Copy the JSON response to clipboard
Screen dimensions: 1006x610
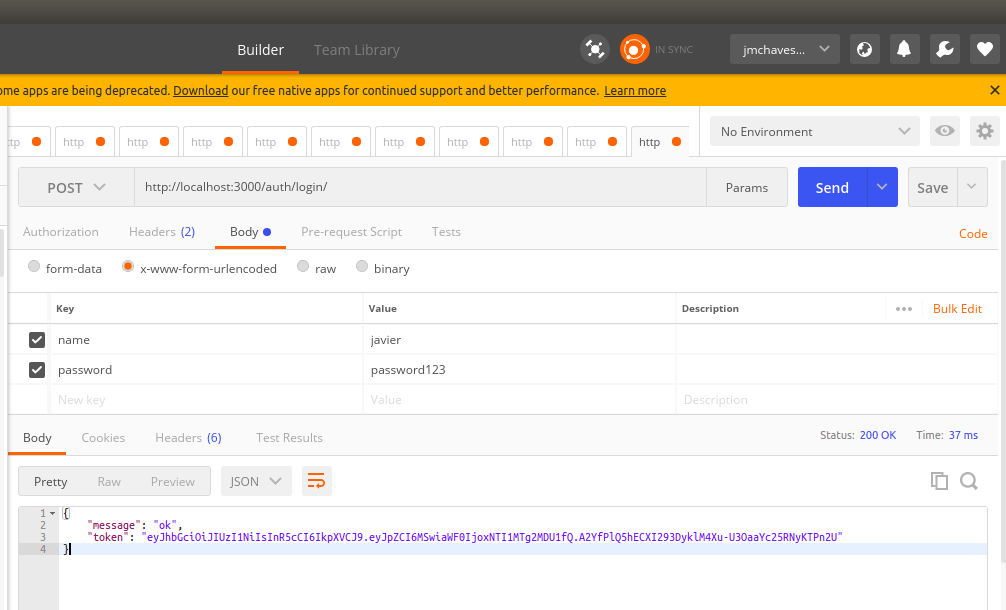point(939,480)
